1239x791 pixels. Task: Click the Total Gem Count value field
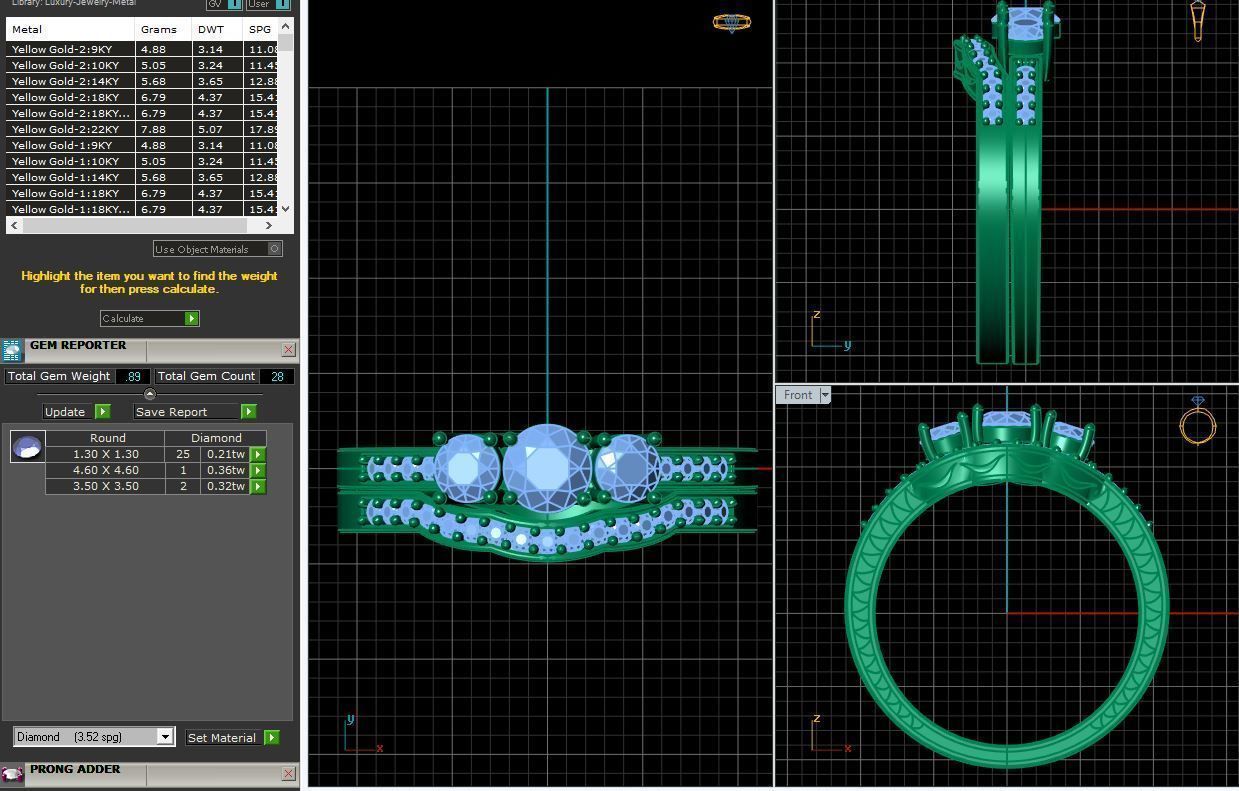(277, 376)
